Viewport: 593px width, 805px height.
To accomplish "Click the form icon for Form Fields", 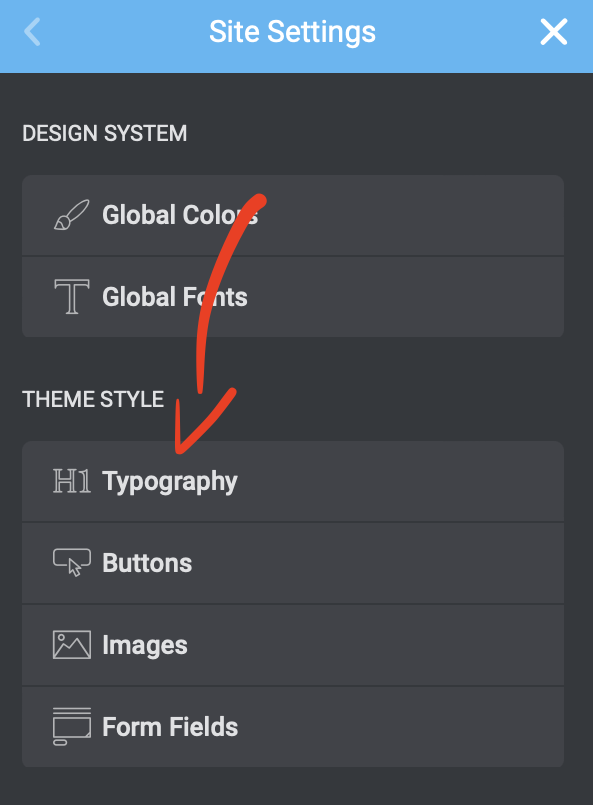I will click(72, 726).
